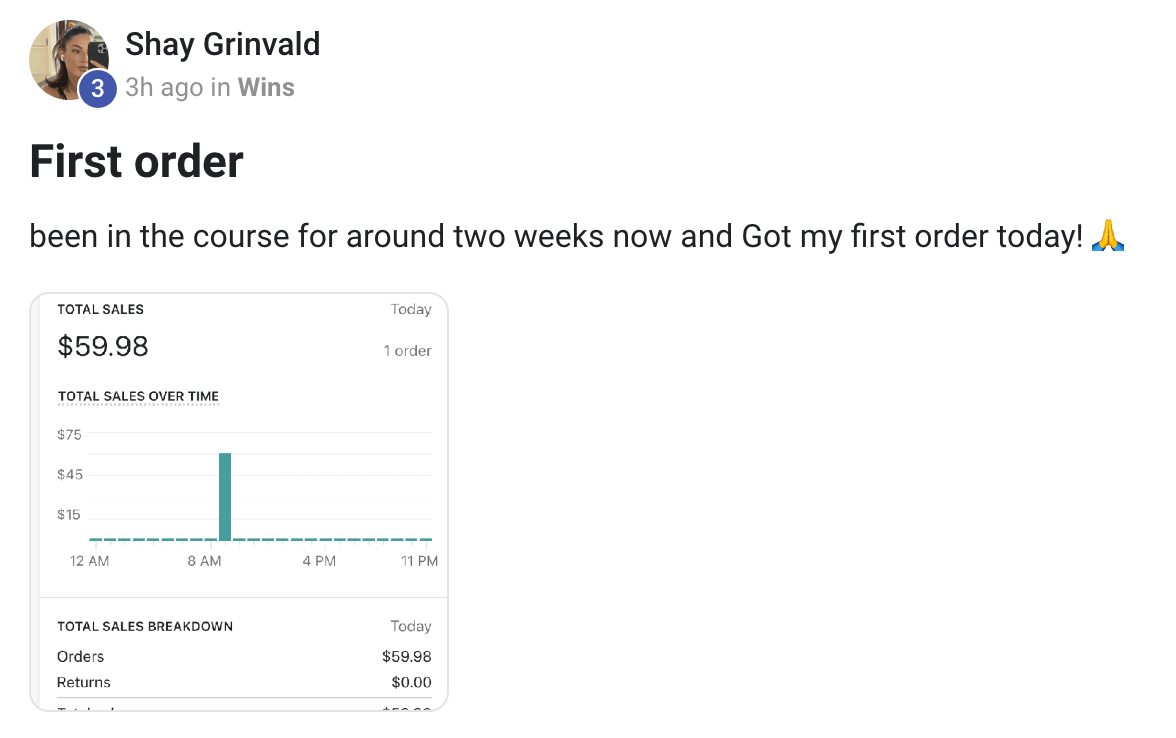Click the Orders row in breakdown
The height and width of the screenshot is (738, 1176).
point(244,656)
